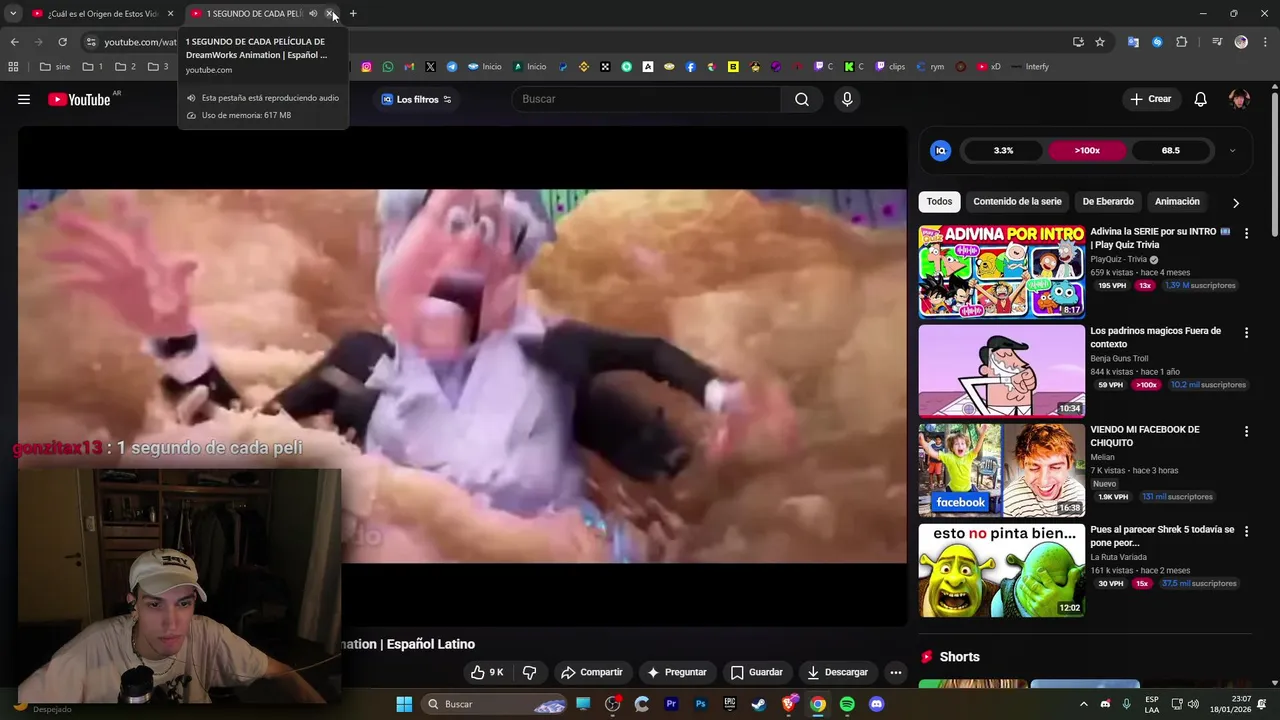This screenshot has width=1280, height=720.
Task: Reload the page in Chrome
Action: [x=62, y=42]
